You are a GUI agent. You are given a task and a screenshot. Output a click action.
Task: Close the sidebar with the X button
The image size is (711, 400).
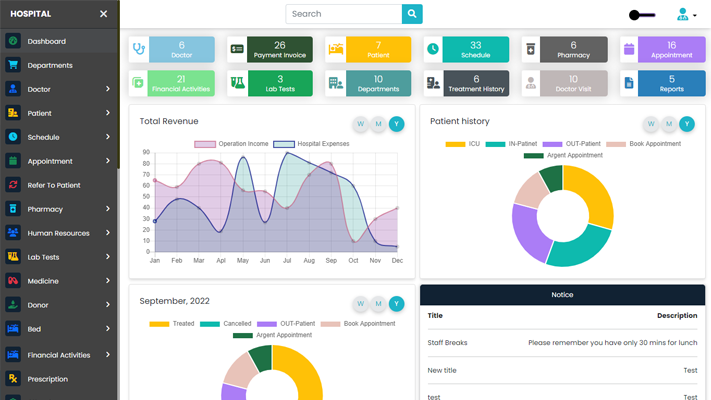103,14
